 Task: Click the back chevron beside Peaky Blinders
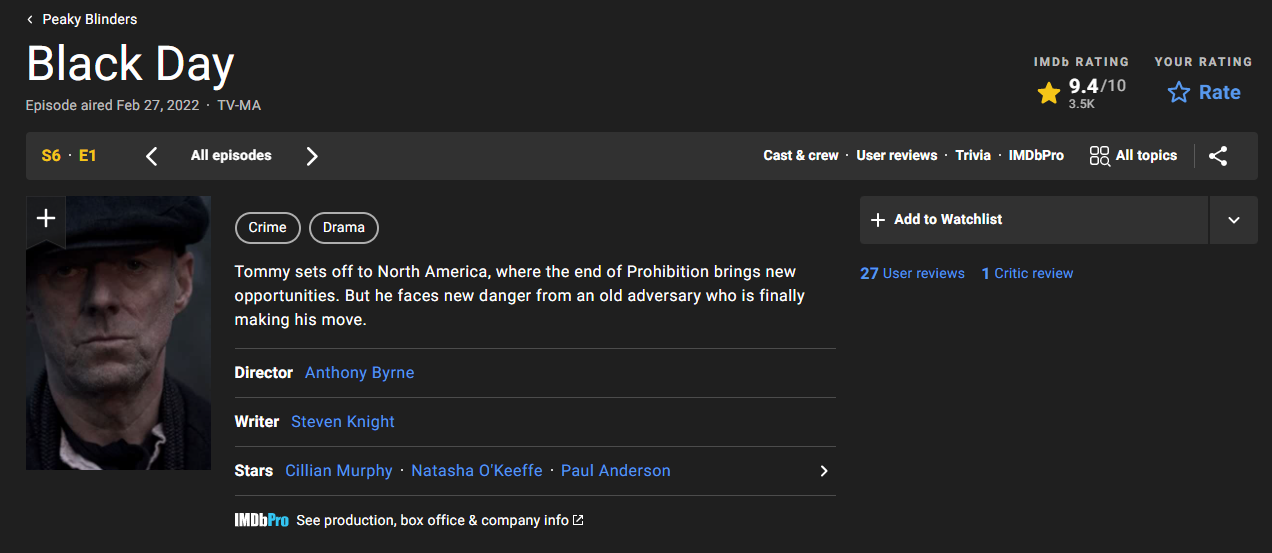pos(30,19)
